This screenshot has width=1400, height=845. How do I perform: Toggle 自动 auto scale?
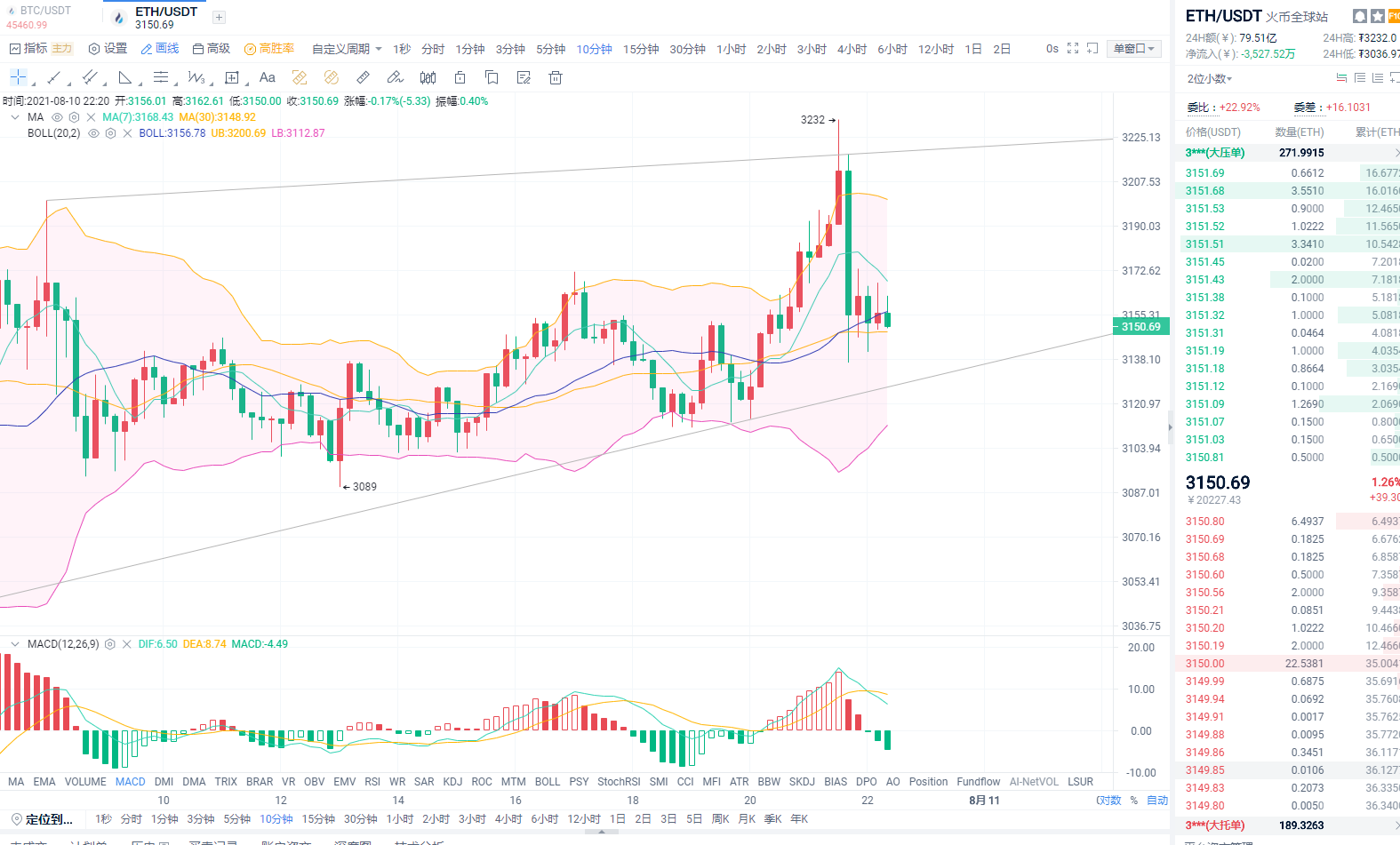(x=1157, y=801)
